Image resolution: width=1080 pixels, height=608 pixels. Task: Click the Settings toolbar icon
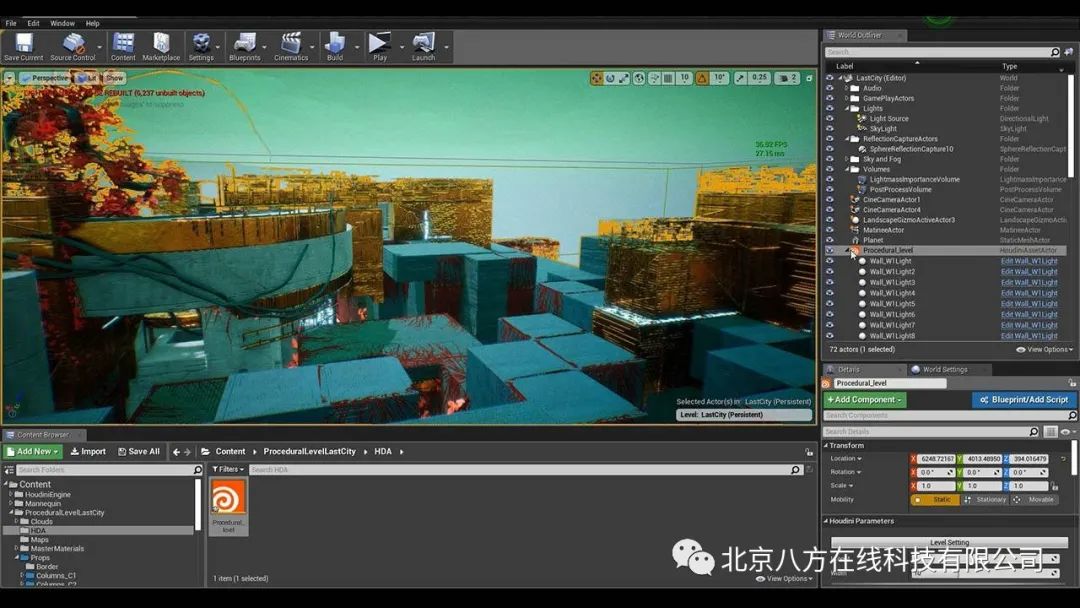pyautogui.click(x=201, y=47)
